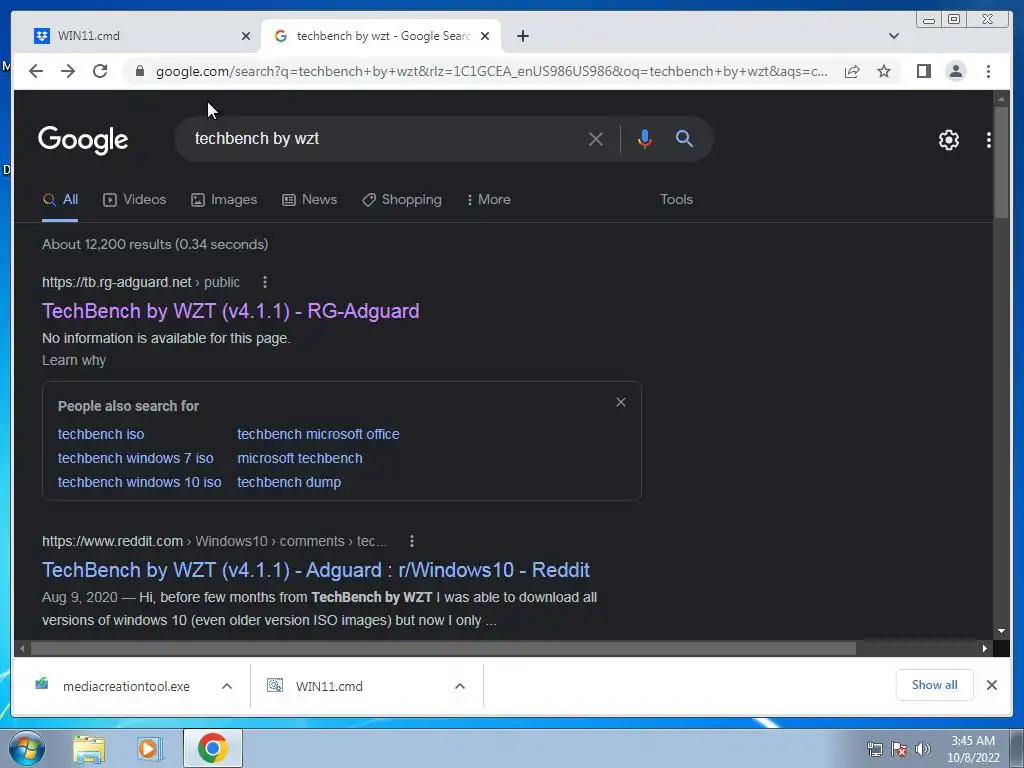Image resolution: width=1024 pixels, height=768 pixels.
Task: Search for techbench windows 7 iso
Action: [x=135, y=458]
